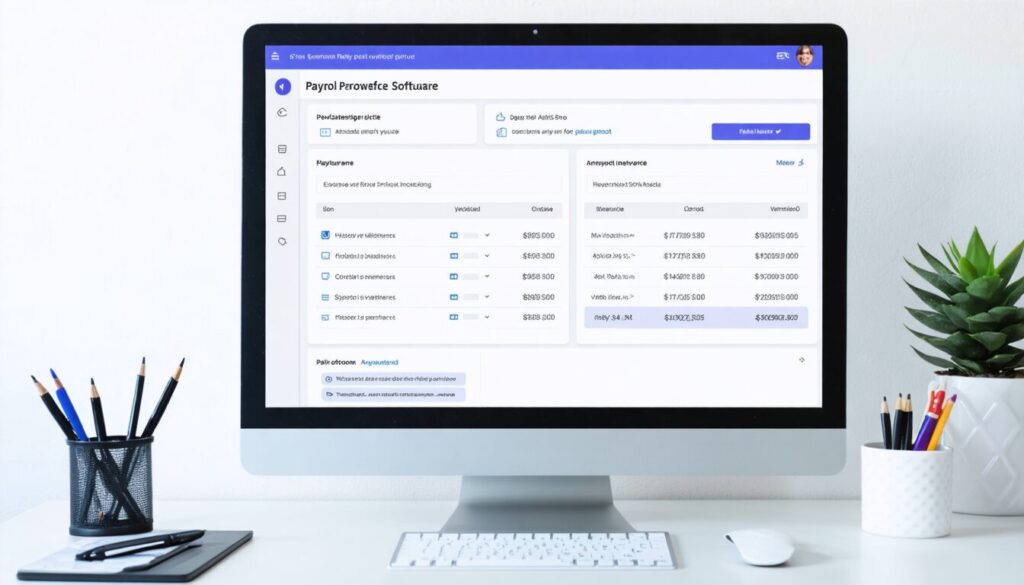Click blue badge icon in fifth left-table row

point(454,317)
